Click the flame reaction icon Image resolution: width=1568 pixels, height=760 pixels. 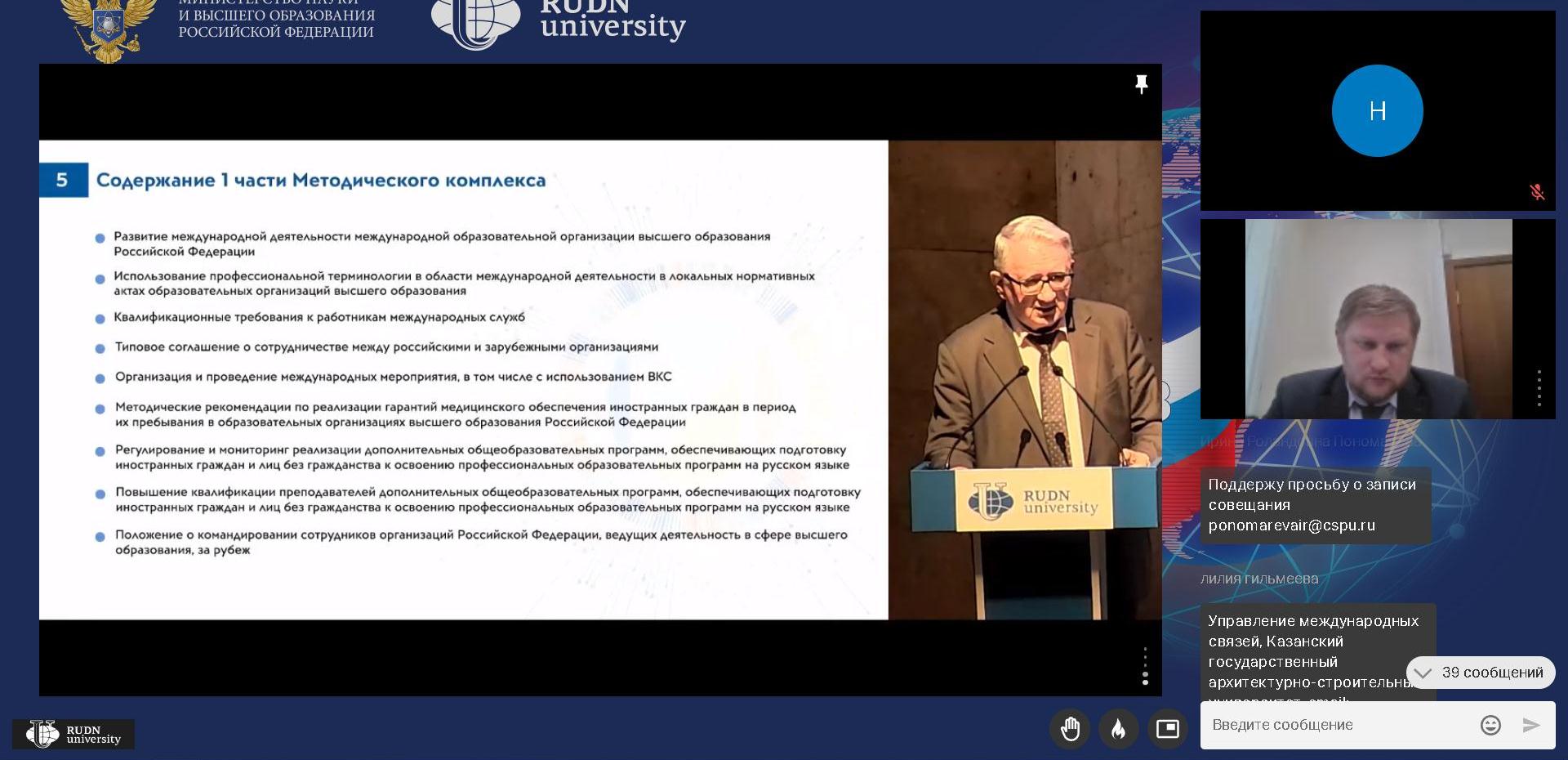[1118, 728]
